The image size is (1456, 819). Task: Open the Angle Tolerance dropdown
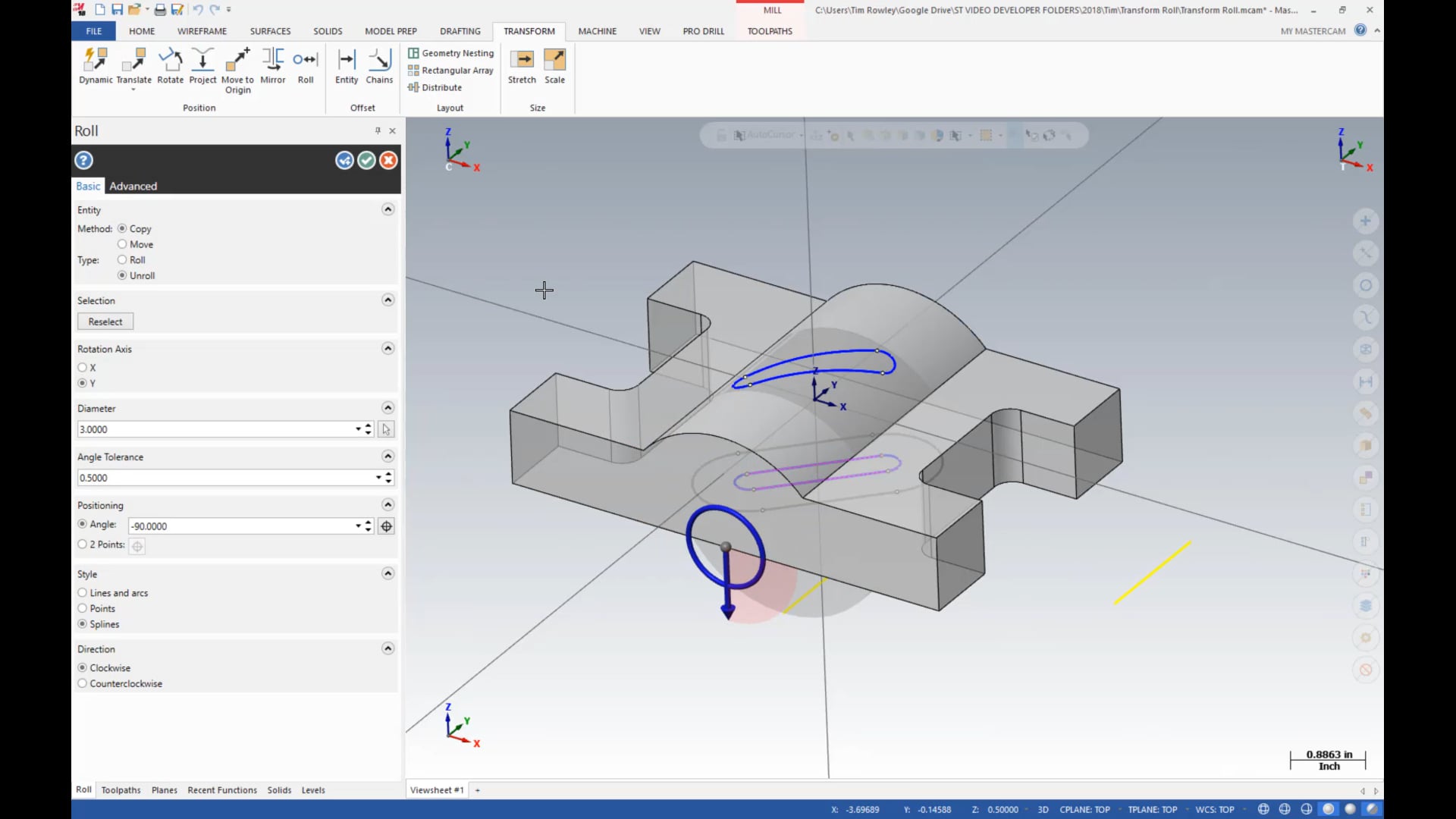378,478
